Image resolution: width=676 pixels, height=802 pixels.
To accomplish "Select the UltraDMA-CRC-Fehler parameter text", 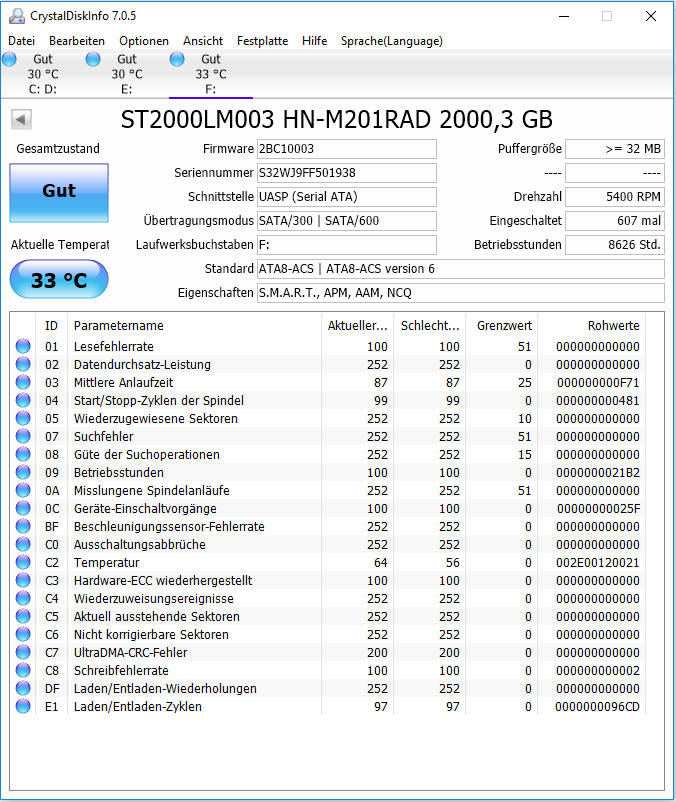I will [x=130, y=653].
